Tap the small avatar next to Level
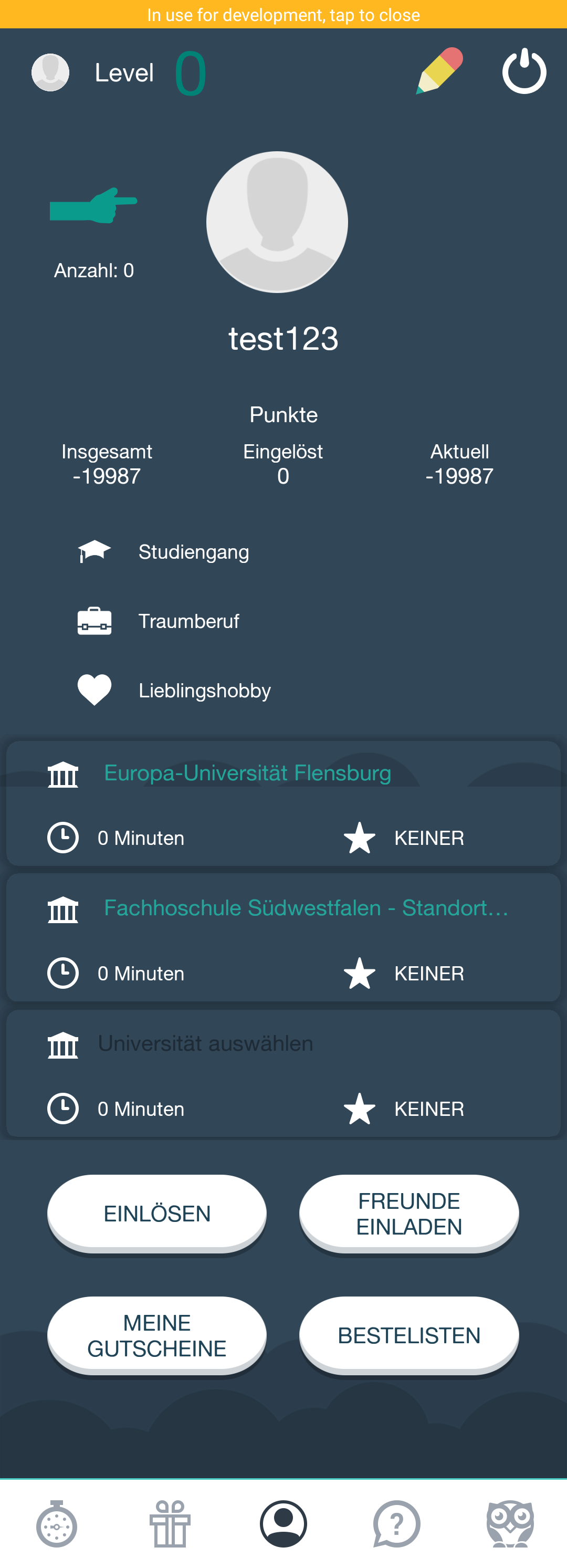The width and height of the screenshot is (567, 1568). coord(50,72)
